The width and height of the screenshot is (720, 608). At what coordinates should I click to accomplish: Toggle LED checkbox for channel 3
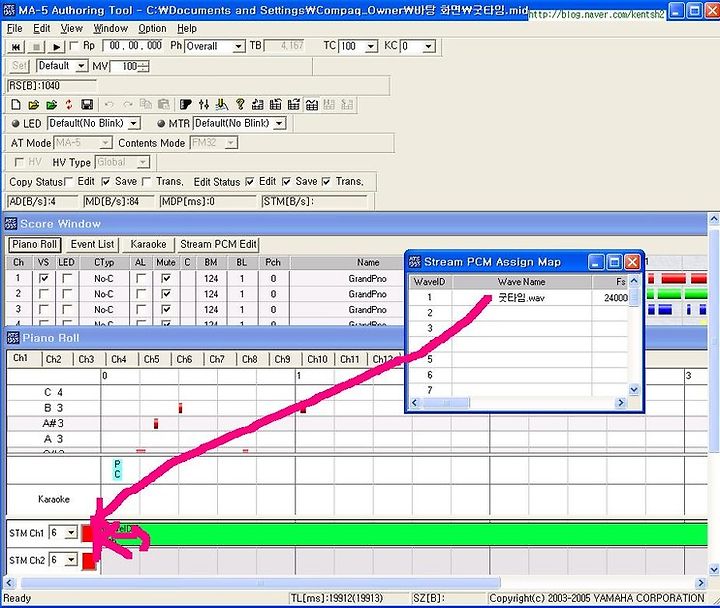67,310
